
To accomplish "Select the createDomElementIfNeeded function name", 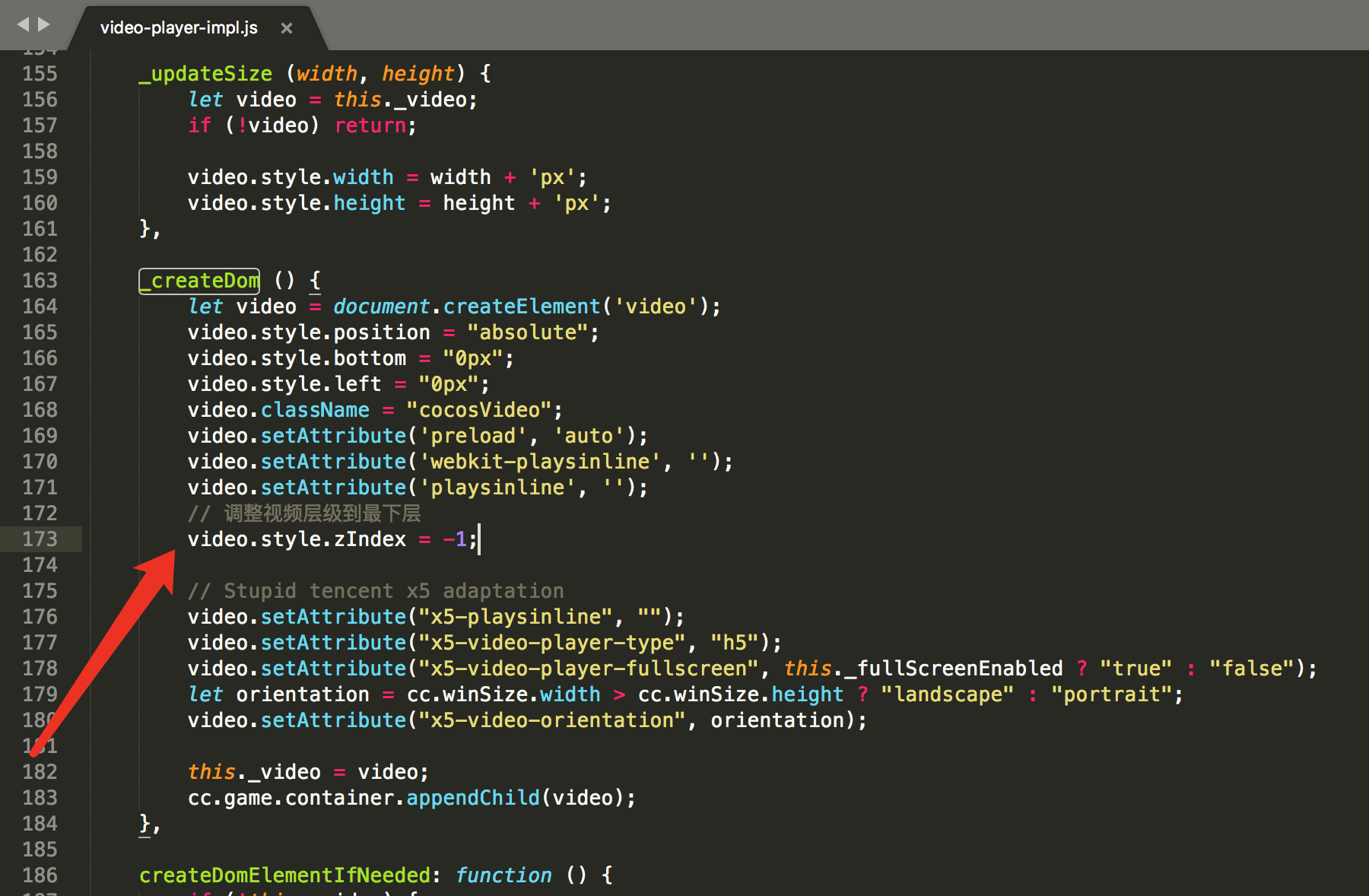I will tap(284, 875).
